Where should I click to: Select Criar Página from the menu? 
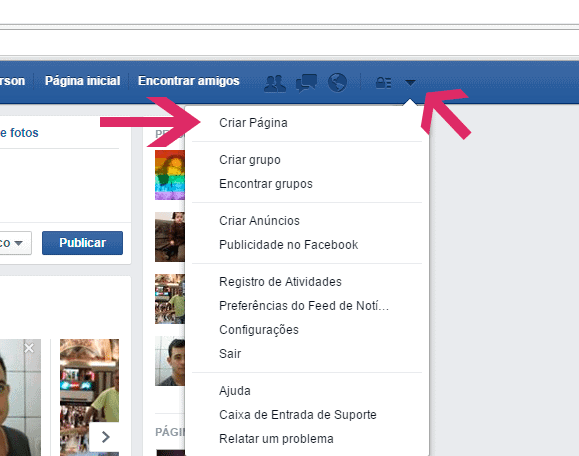pos(253,123)
